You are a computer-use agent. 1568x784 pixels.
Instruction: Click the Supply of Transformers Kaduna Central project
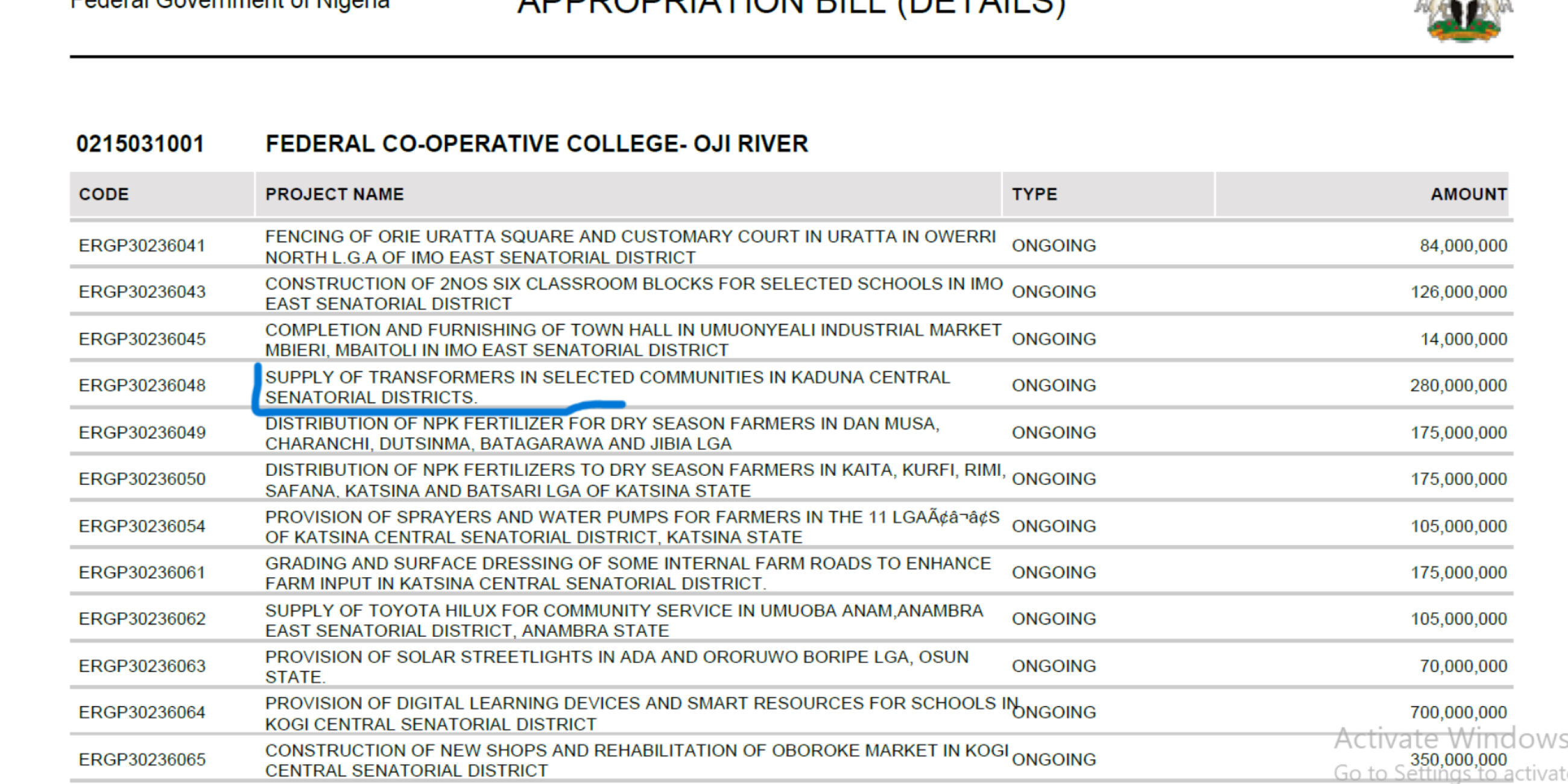pos(607,387)
